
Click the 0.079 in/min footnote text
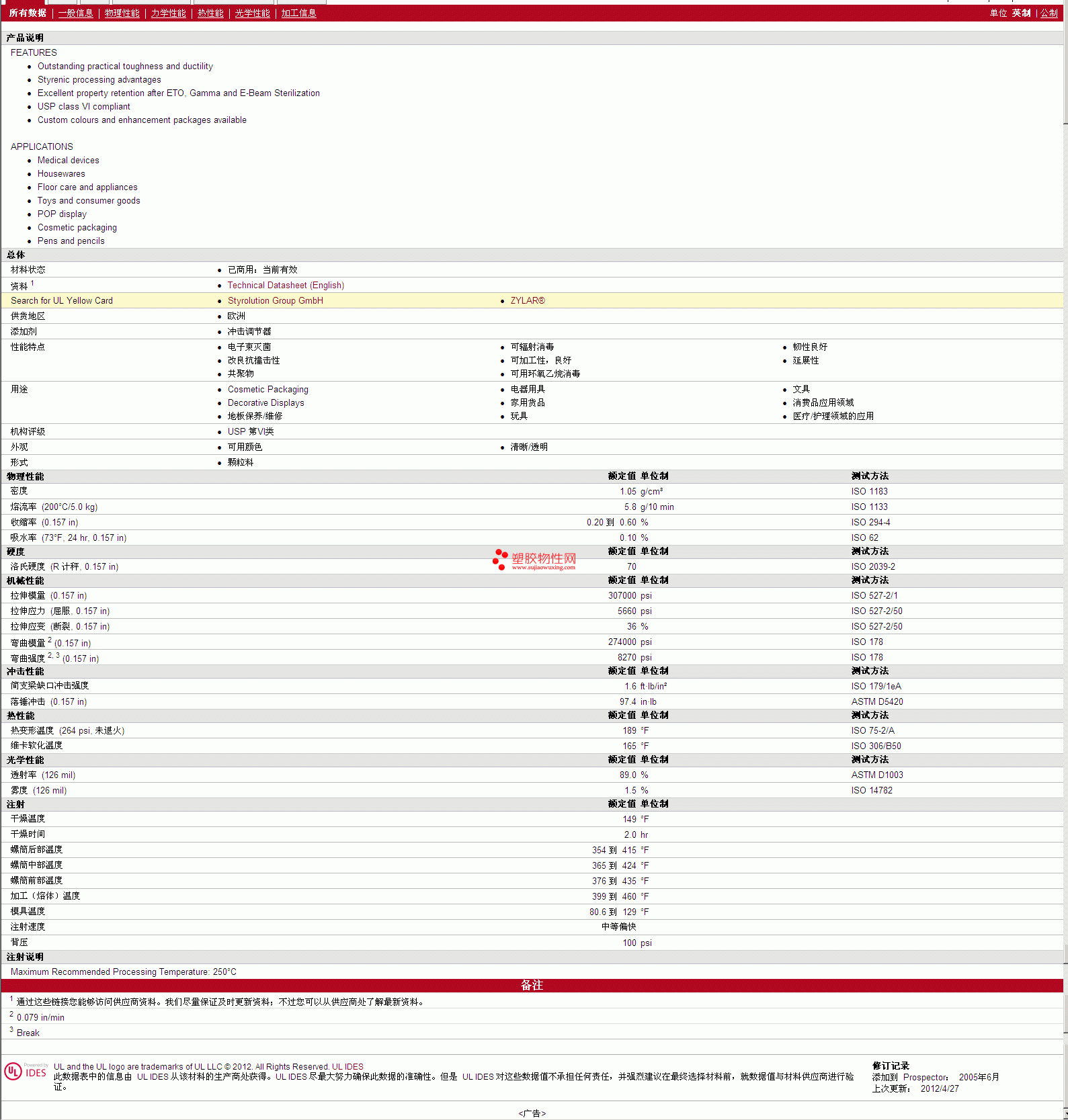point(40,1018)
